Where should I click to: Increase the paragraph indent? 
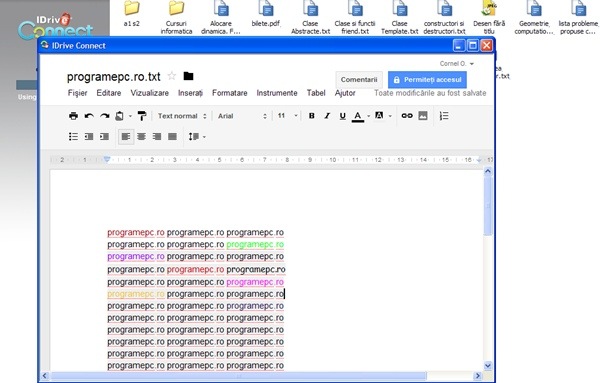[x=104, y=137]
